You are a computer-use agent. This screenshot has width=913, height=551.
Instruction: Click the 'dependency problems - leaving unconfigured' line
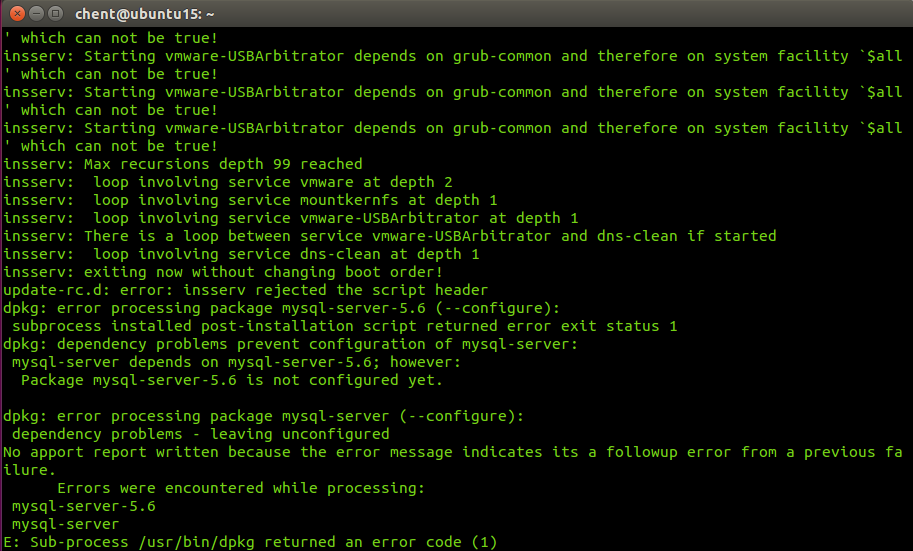(200, 434)
